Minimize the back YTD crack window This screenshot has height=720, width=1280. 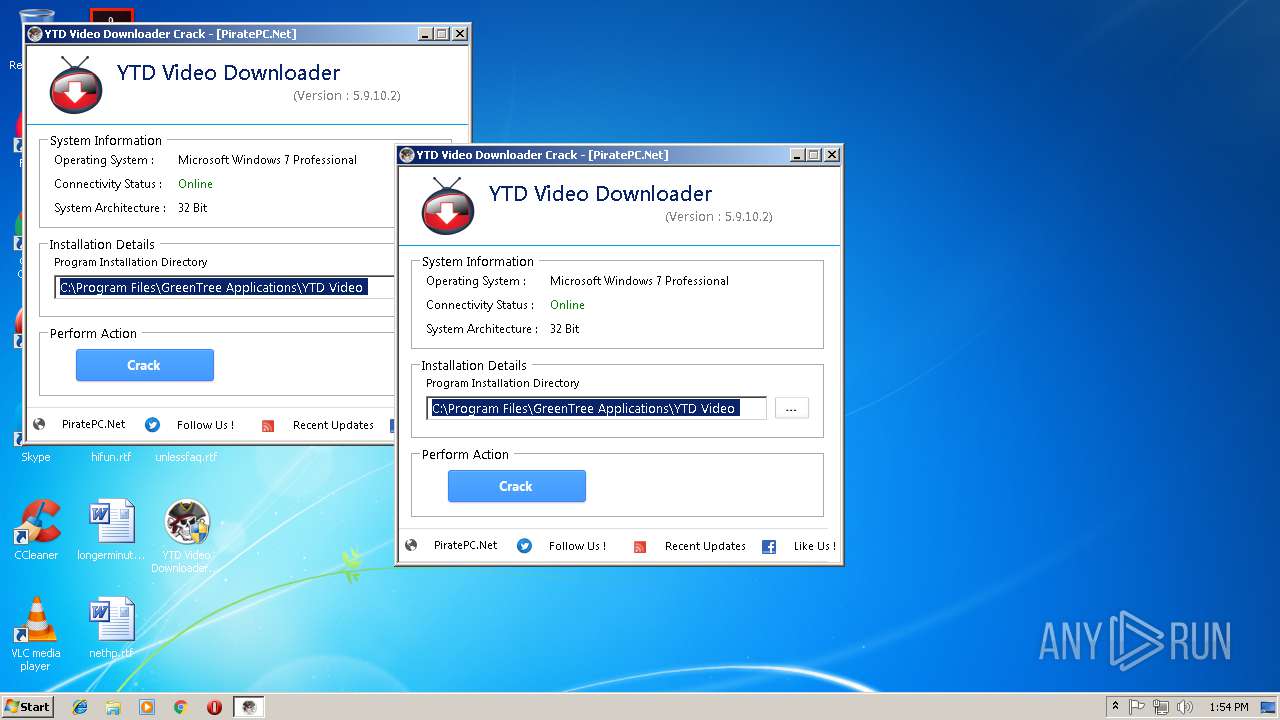click(x=425, y=34)
